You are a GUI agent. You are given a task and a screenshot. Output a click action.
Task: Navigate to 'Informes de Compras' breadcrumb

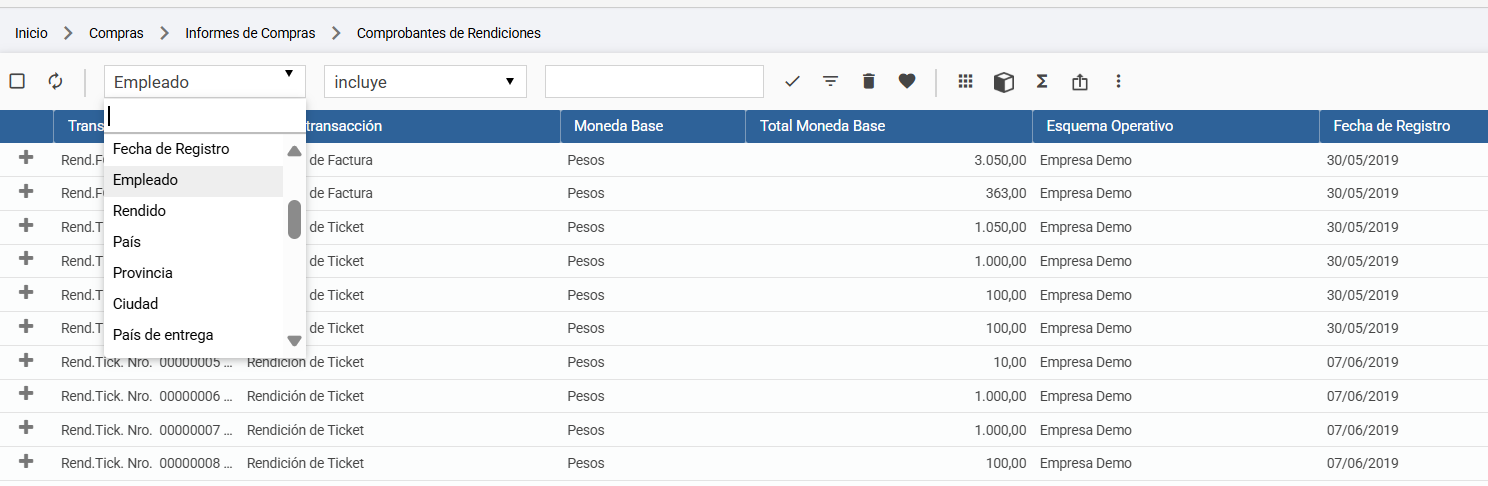pos(250,33)
